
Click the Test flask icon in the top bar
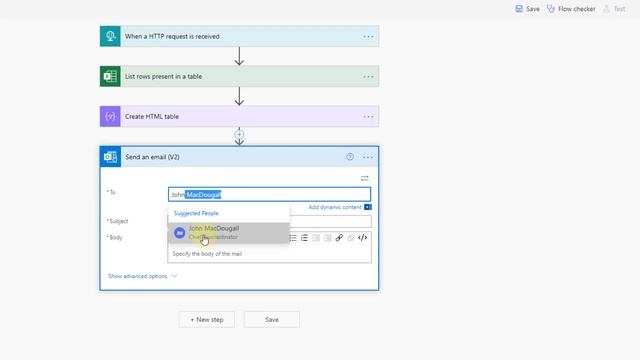click(x=607, y=9)
